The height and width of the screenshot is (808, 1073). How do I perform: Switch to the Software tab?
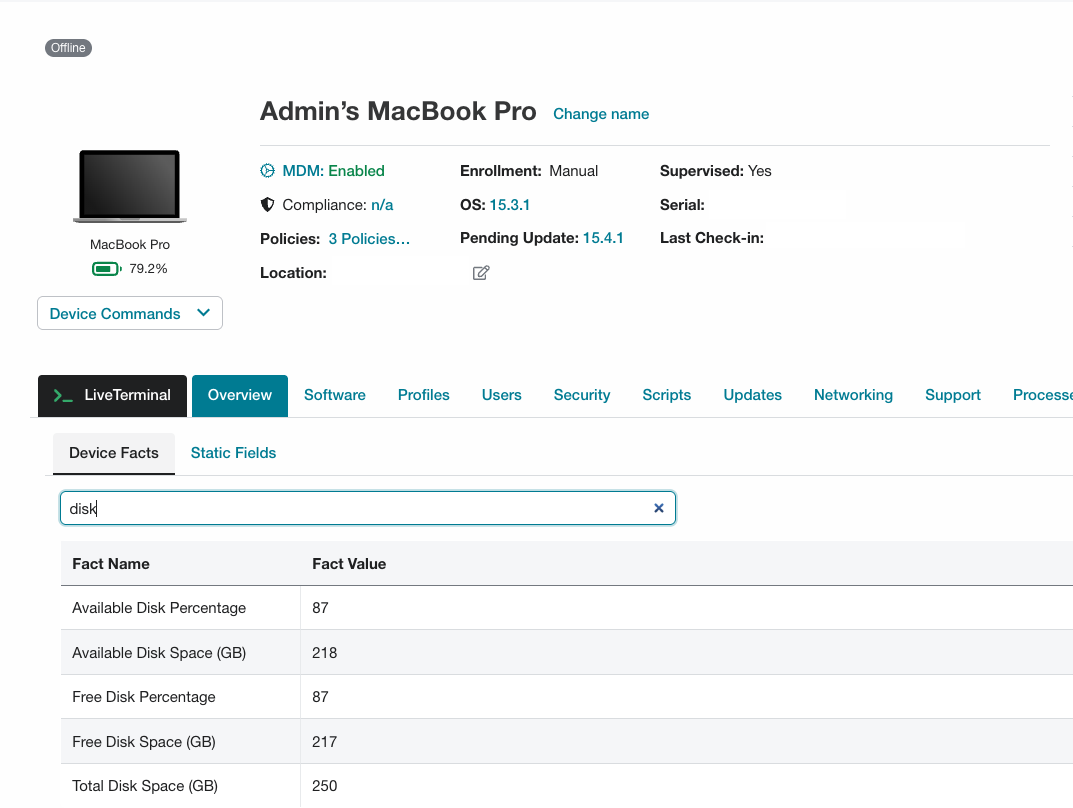335,395
